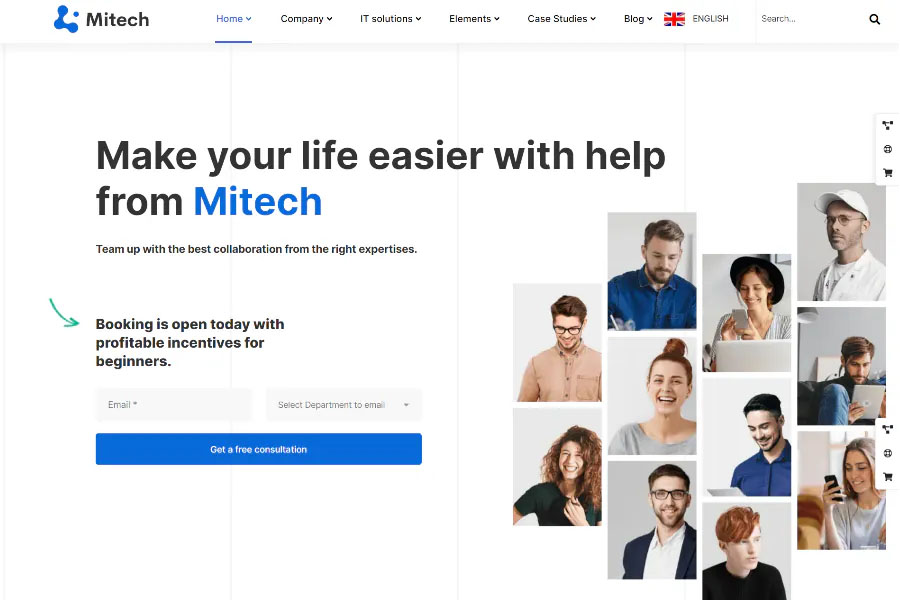Click the UK flag language icon
This screenshot has height=600, width=900.
674,19
